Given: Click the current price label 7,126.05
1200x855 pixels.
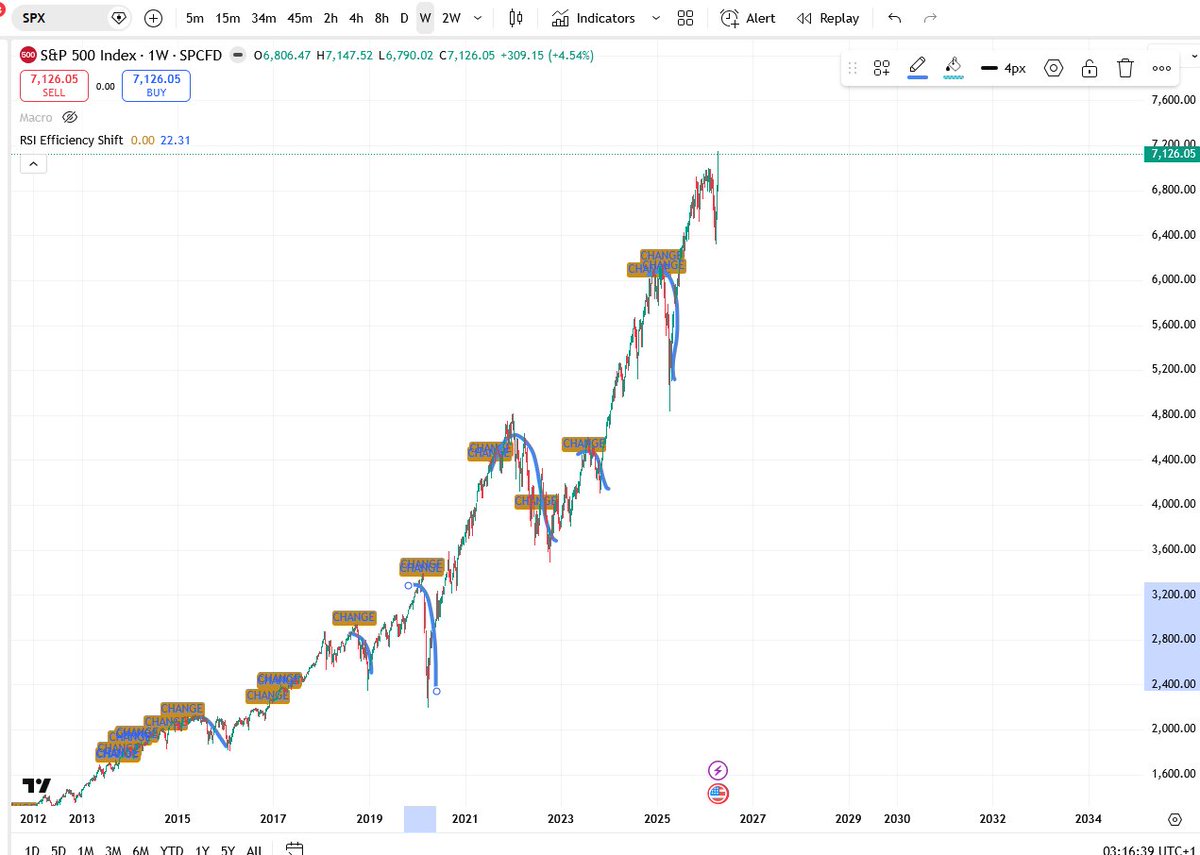Looking at the screenshot, I should (1172, 154).
